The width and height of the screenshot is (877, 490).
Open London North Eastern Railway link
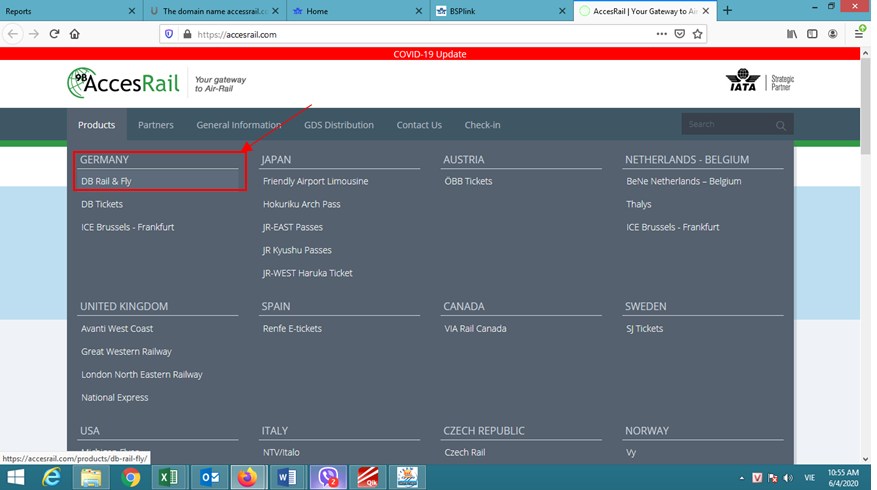point(142,374)
